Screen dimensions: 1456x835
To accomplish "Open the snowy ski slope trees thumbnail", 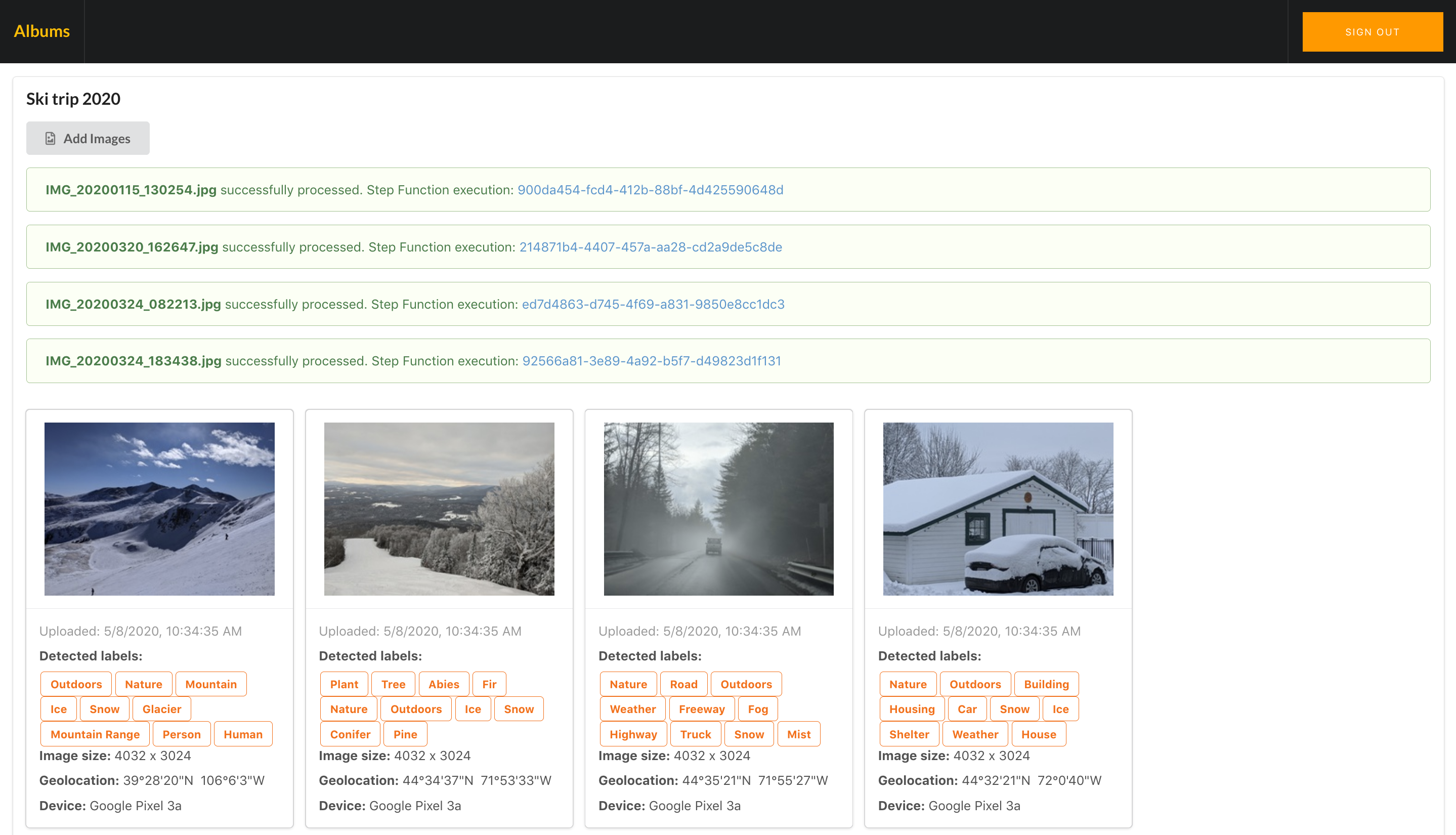I will 439,509.
